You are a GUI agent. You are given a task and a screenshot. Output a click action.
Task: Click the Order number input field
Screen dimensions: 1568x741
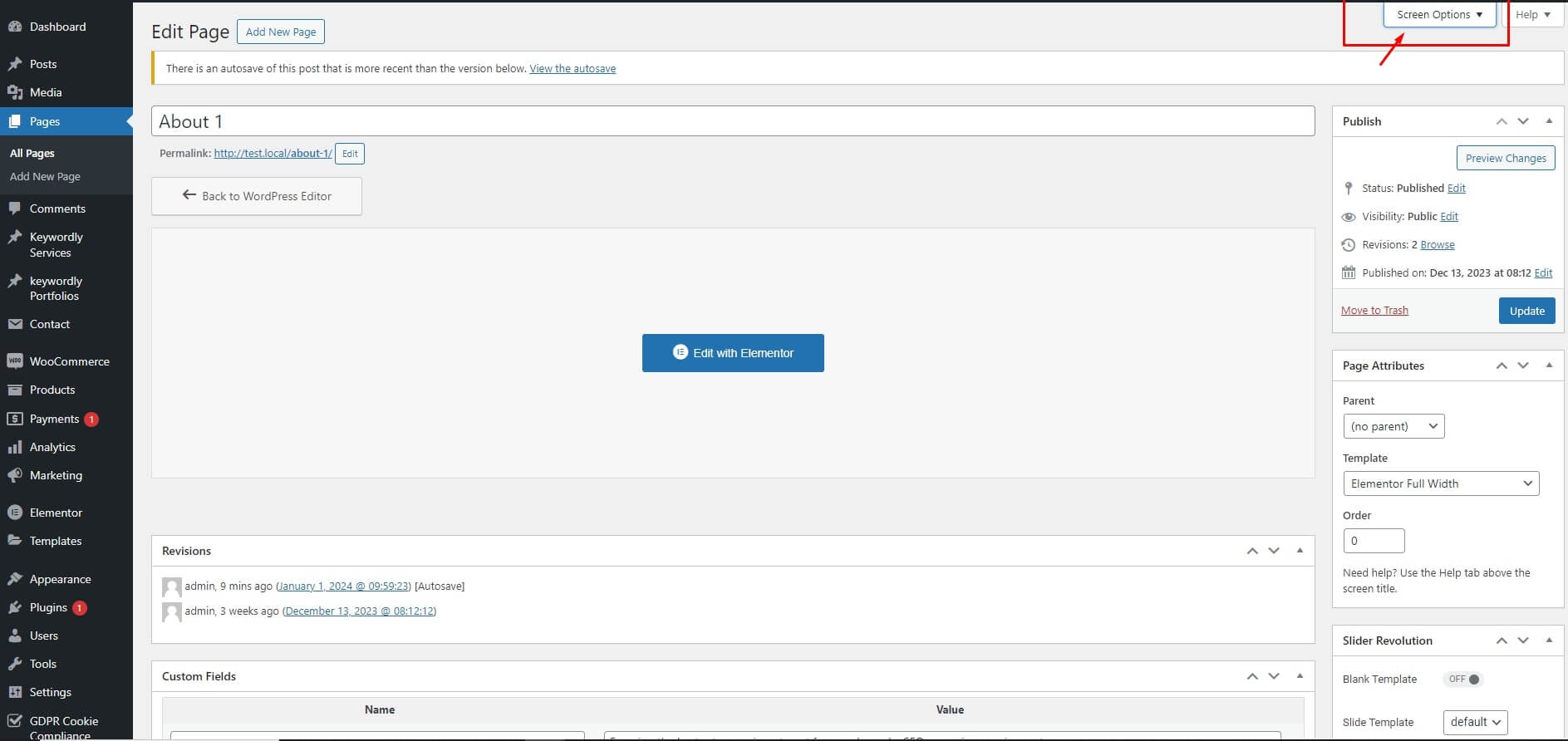pos(1374,541)
